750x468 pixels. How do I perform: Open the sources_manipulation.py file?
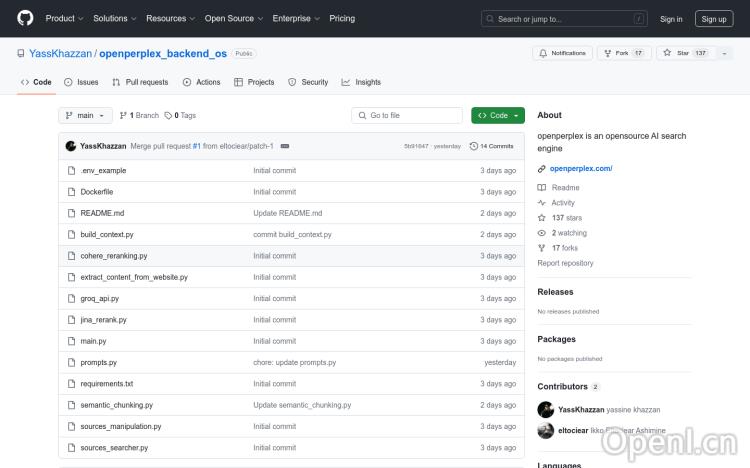(121, 426)
